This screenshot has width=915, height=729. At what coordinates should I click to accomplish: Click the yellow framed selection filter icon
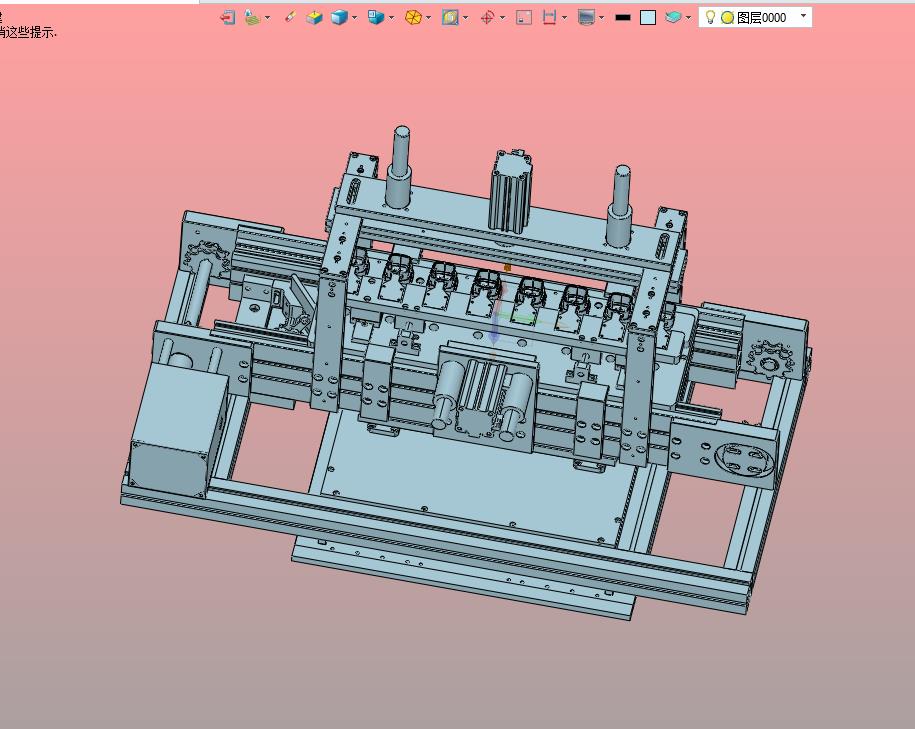[x=450, y=18]
